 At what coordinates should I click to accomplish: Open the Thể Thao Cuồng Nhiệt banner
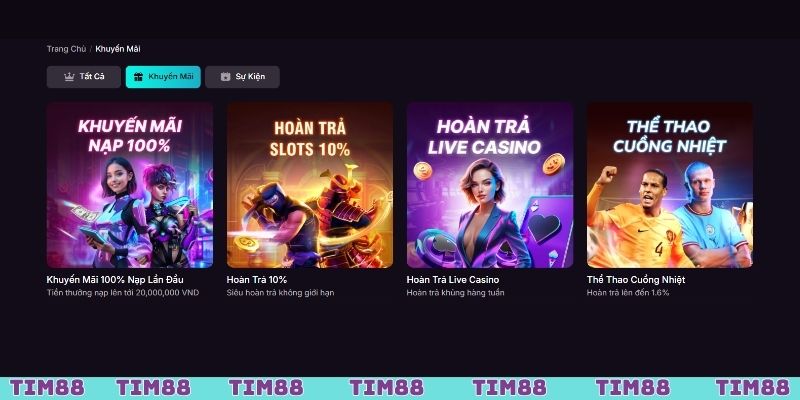click(670, 185)
